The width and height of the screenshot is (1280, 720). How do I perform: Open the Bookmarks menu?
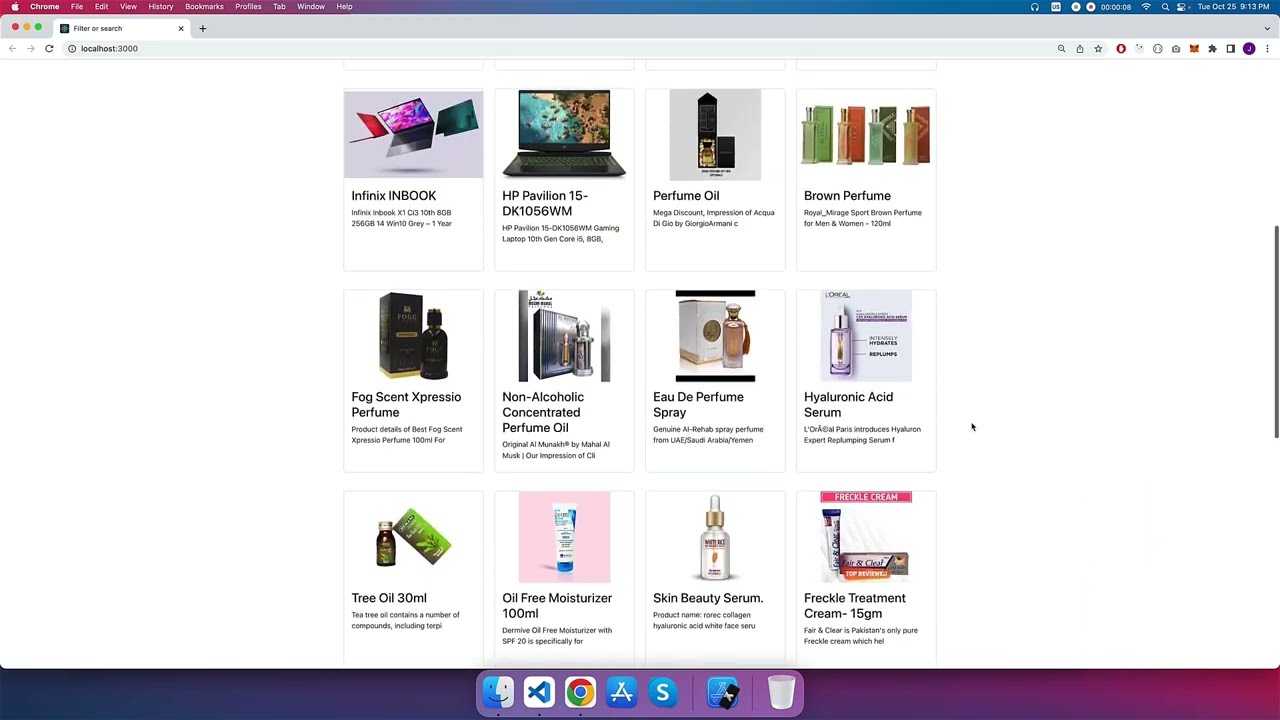204,6
